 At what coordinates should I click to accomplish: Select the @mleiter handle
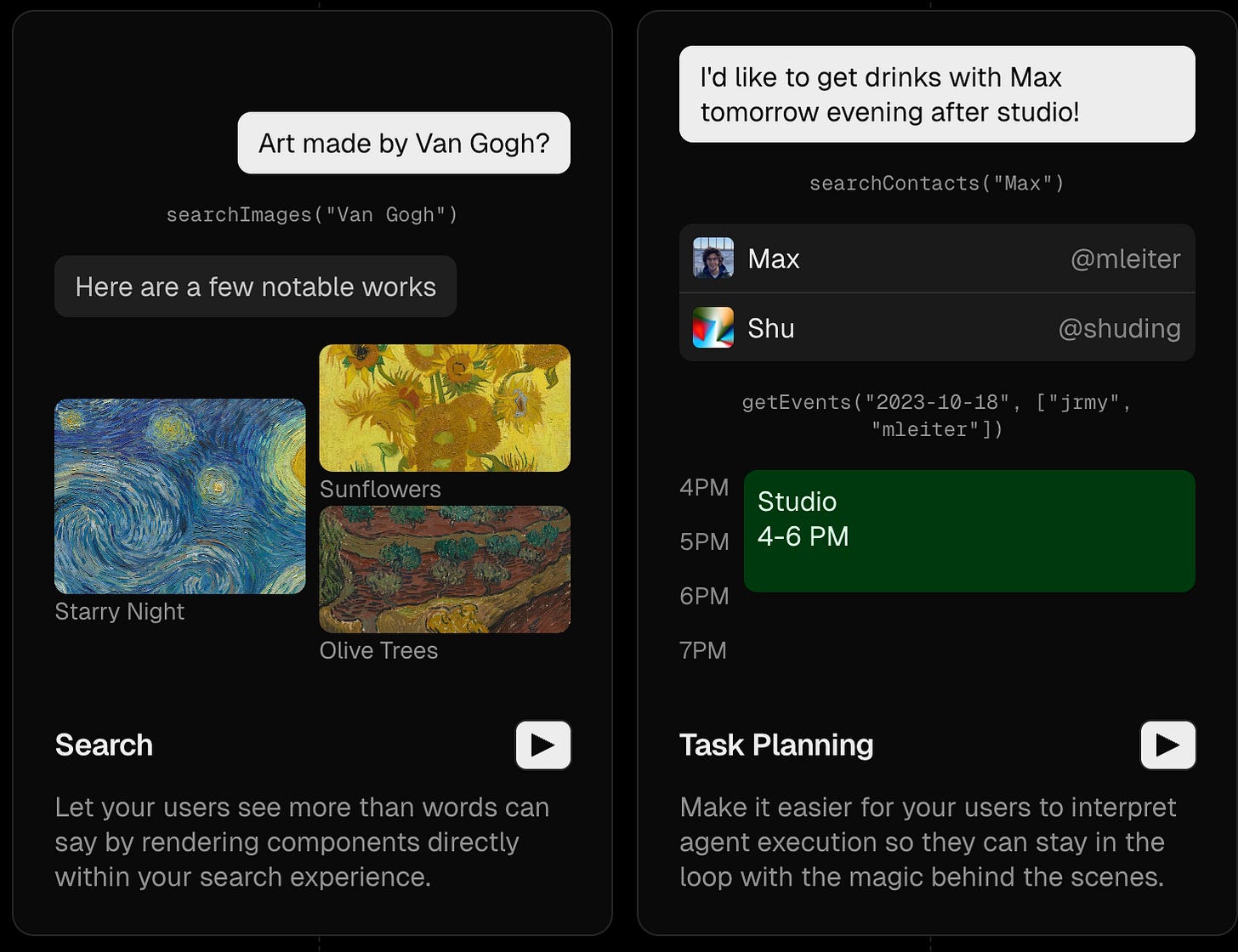pos(1125,259)
